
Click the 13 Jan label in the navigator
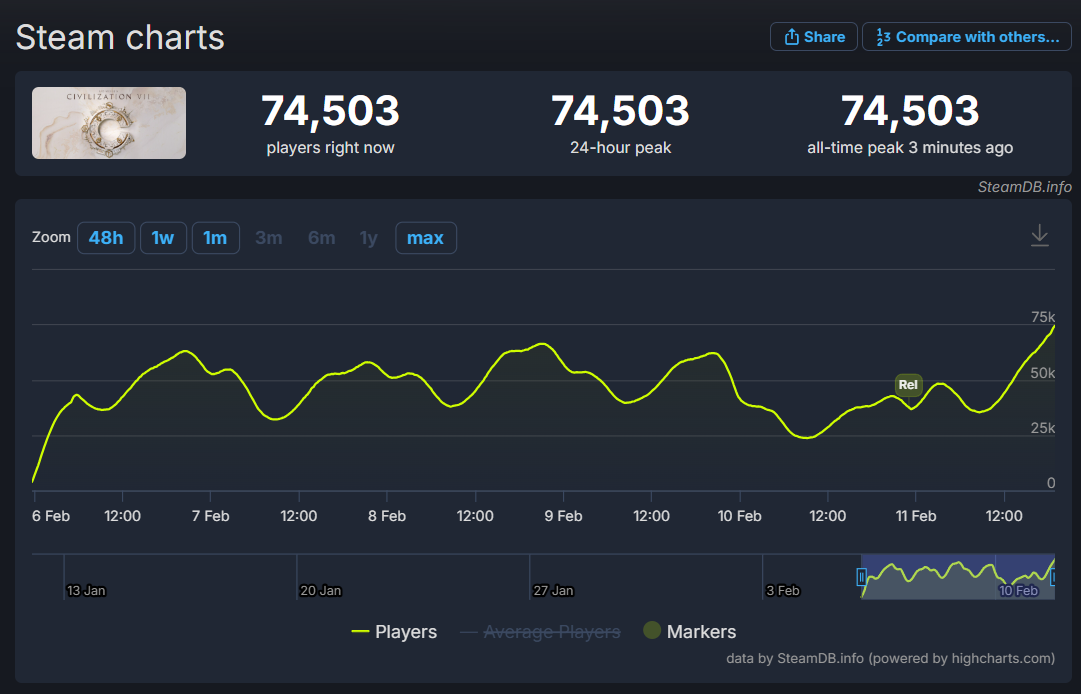86,591
